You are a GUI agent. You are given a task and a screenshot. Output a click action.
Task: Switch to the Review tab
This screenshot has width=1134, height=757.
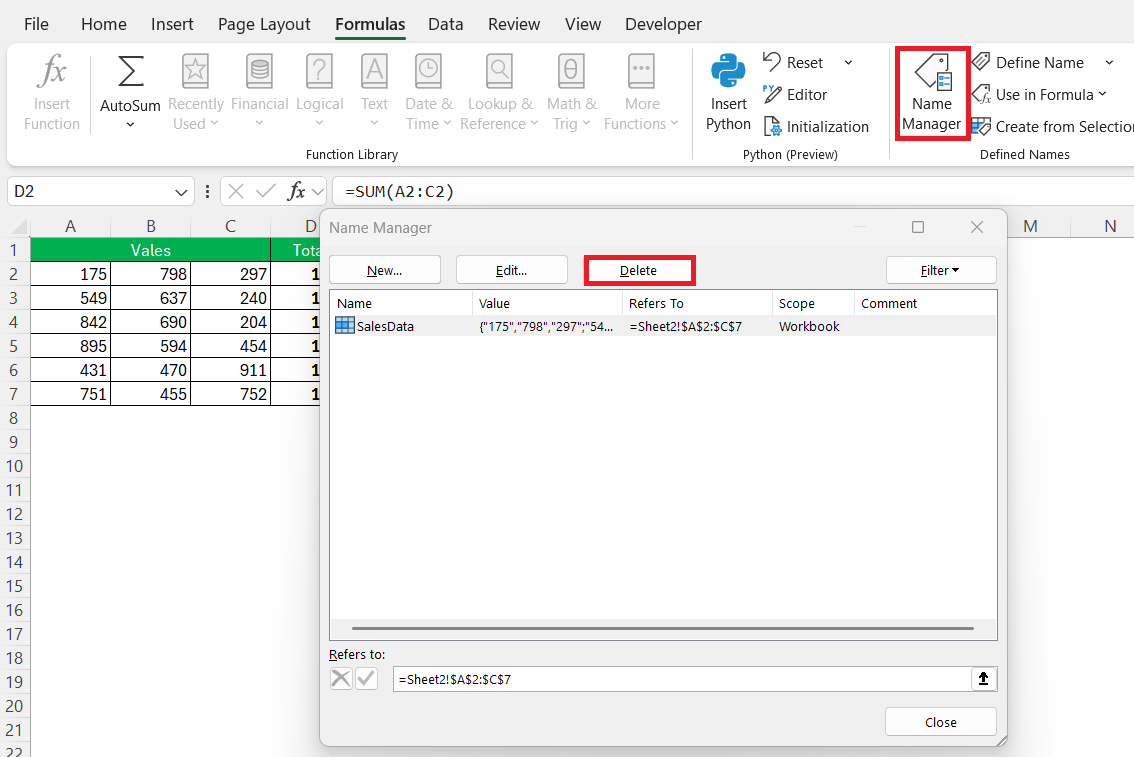click(x=513, y=24)
